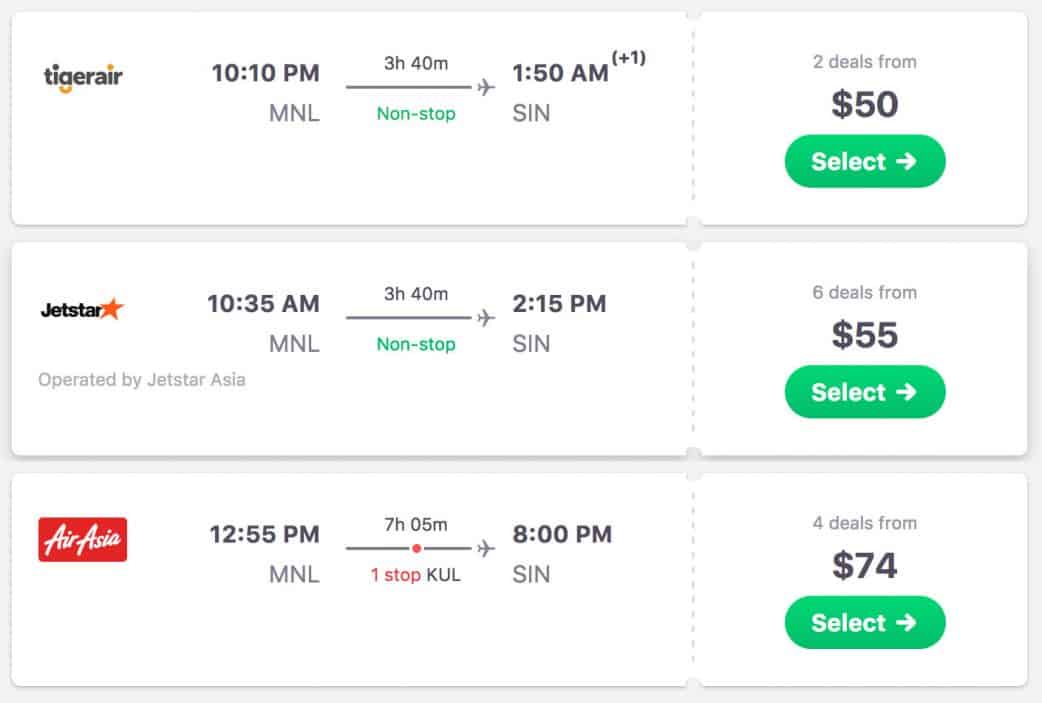Click the airplane icon on AirAsia route

(x=486, y=548)
